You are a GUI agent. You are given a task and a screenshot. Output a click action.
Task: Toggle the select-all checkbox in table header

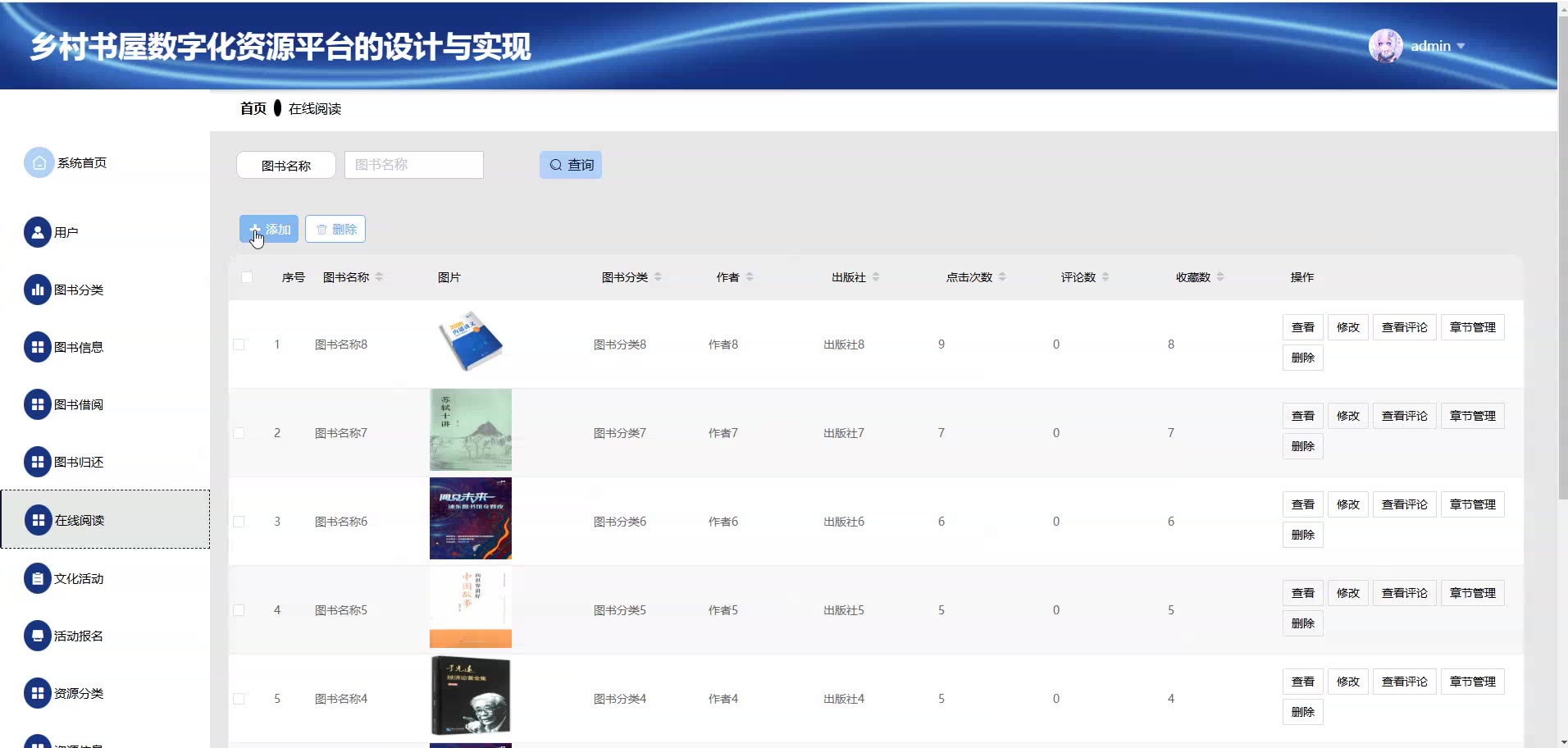point(247,277)
